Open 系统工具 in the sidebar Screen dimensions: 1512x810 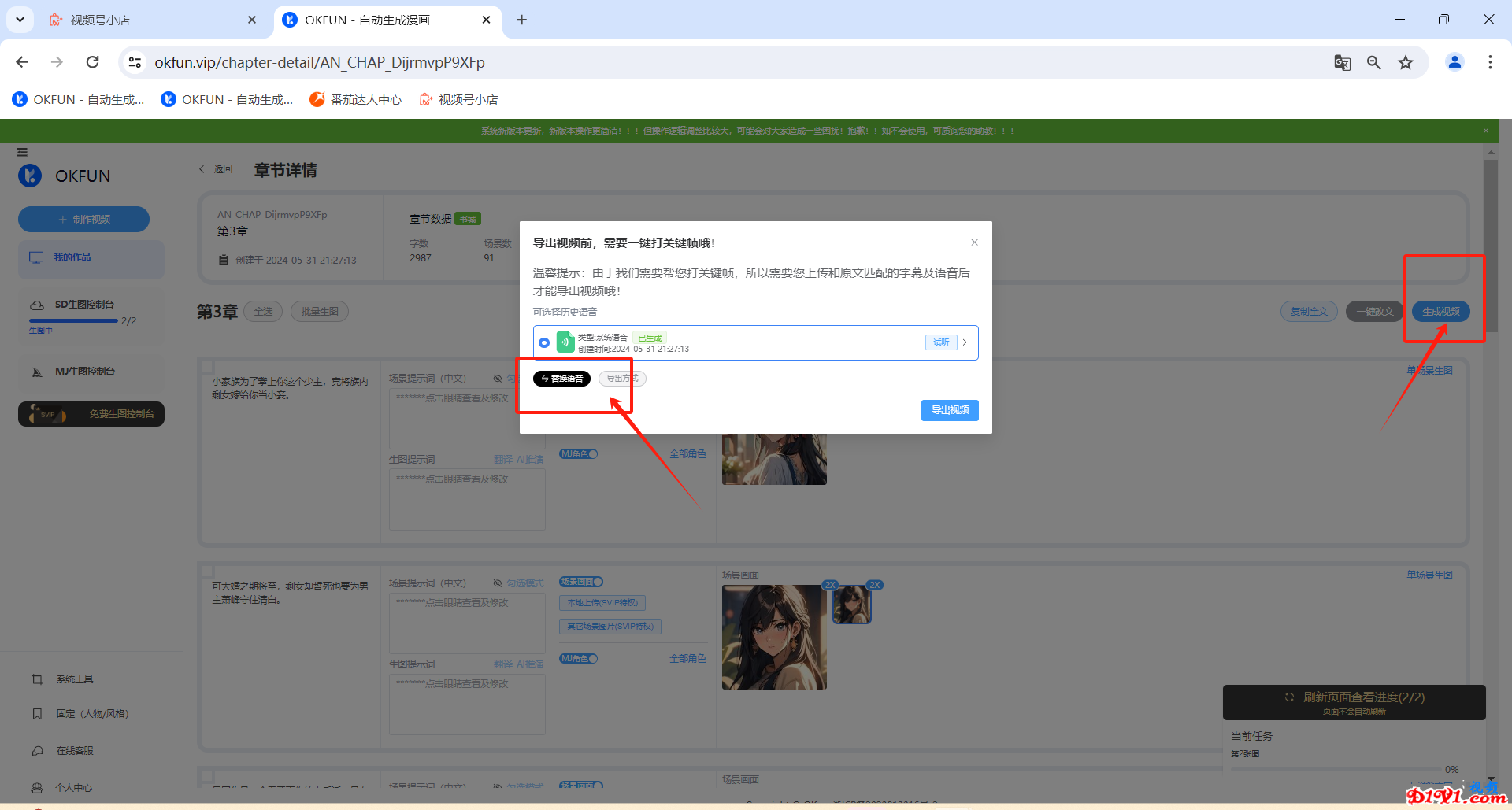75,679
